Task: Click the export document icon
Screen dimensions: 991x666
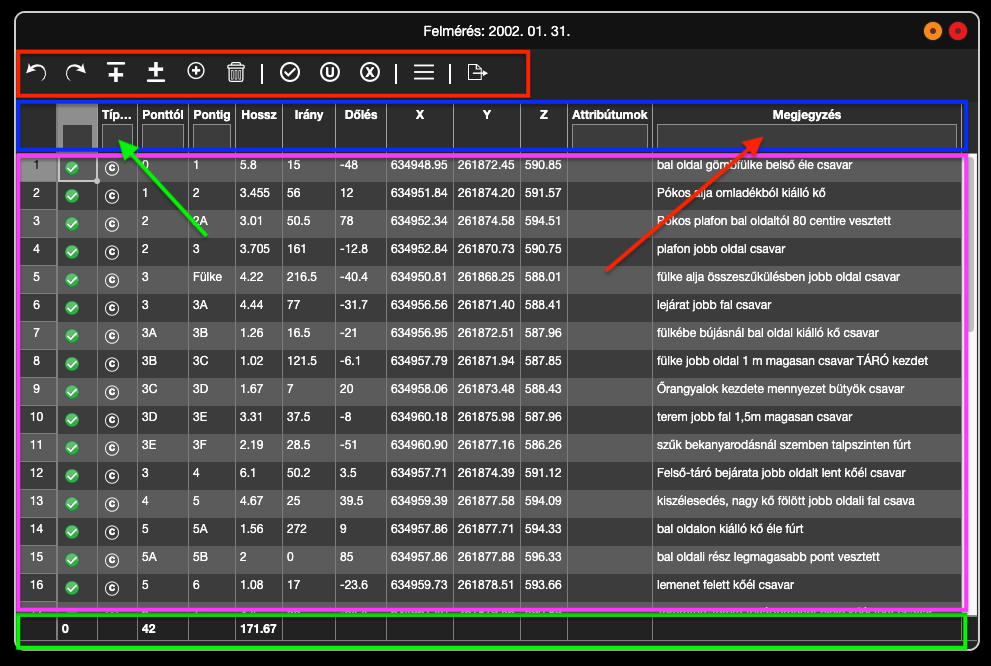Action: 478,72
